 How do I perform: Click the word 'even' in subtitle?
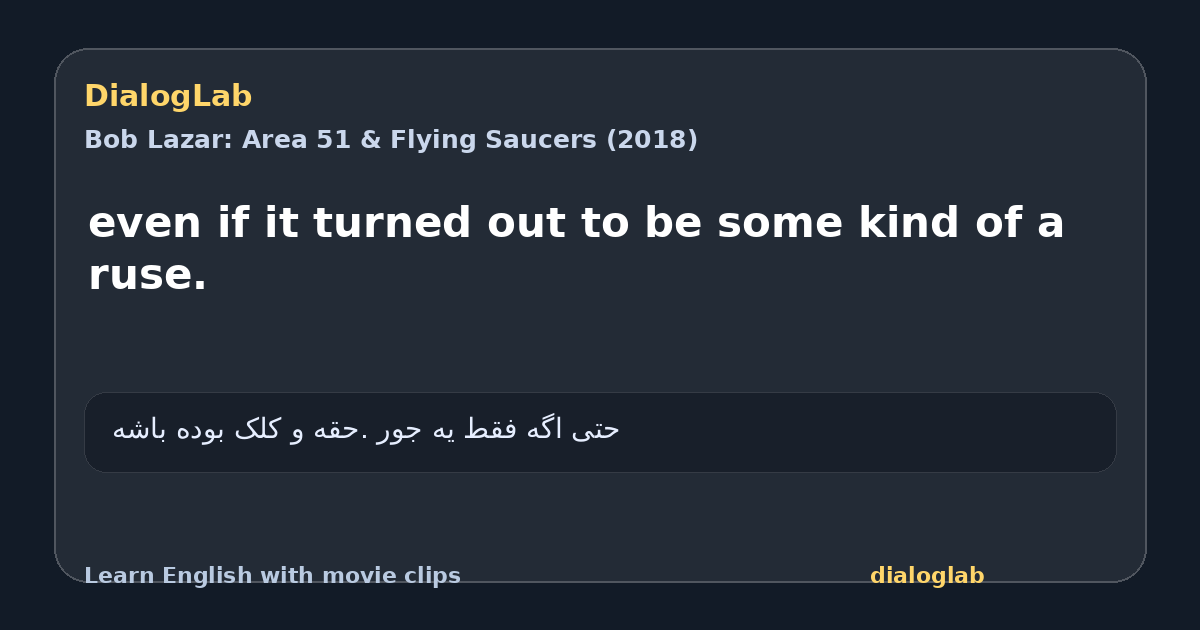[x=145, y=224]
